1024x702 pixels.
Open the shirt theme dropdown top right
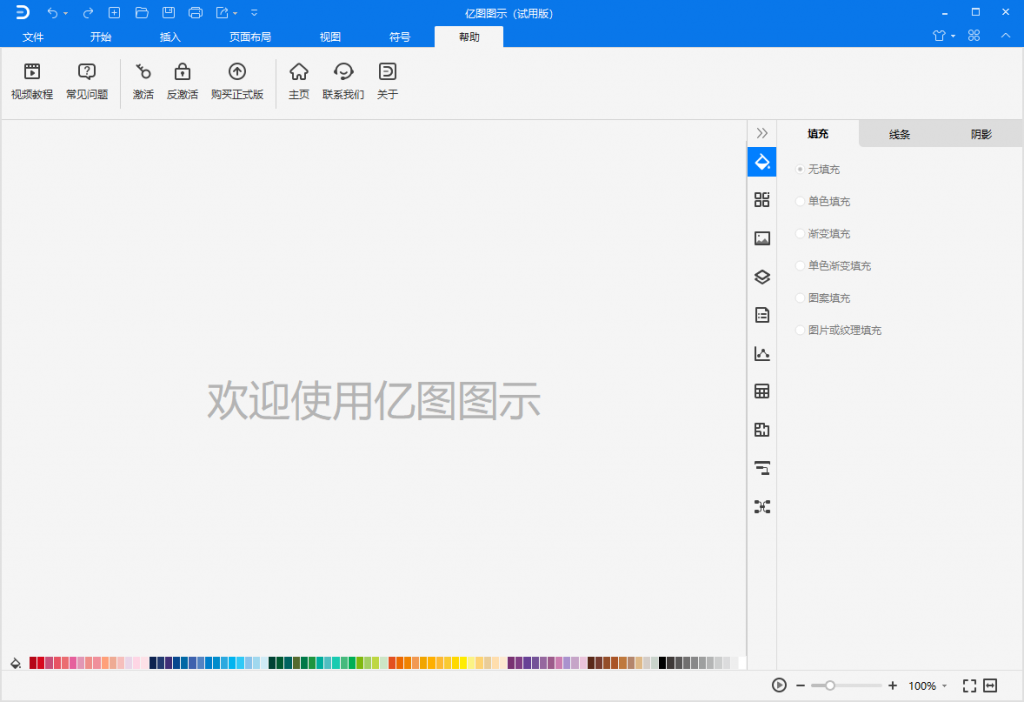coord(953,37)
